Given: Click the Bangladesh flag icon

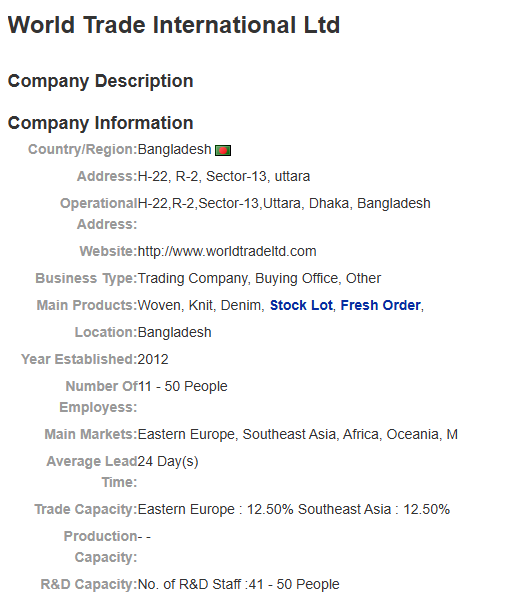Looking at the screenshot, I should click(x=223, y=150).
